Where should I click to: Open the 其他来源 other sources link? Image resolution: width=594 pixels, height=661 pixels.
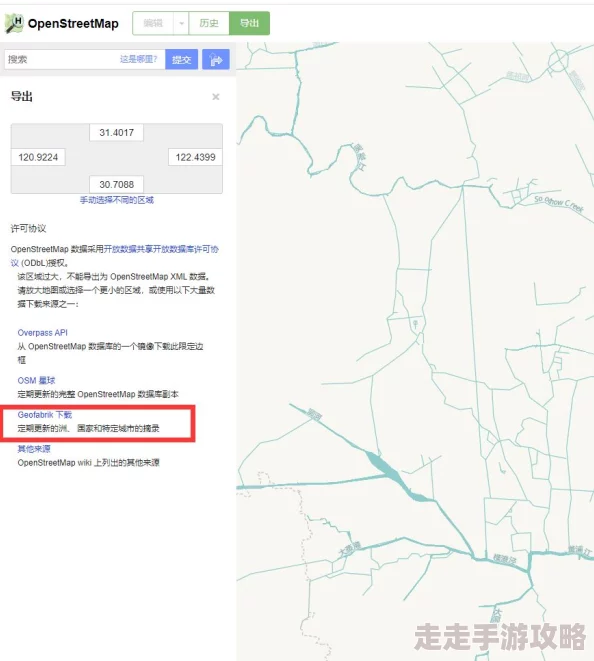[34, 449]
